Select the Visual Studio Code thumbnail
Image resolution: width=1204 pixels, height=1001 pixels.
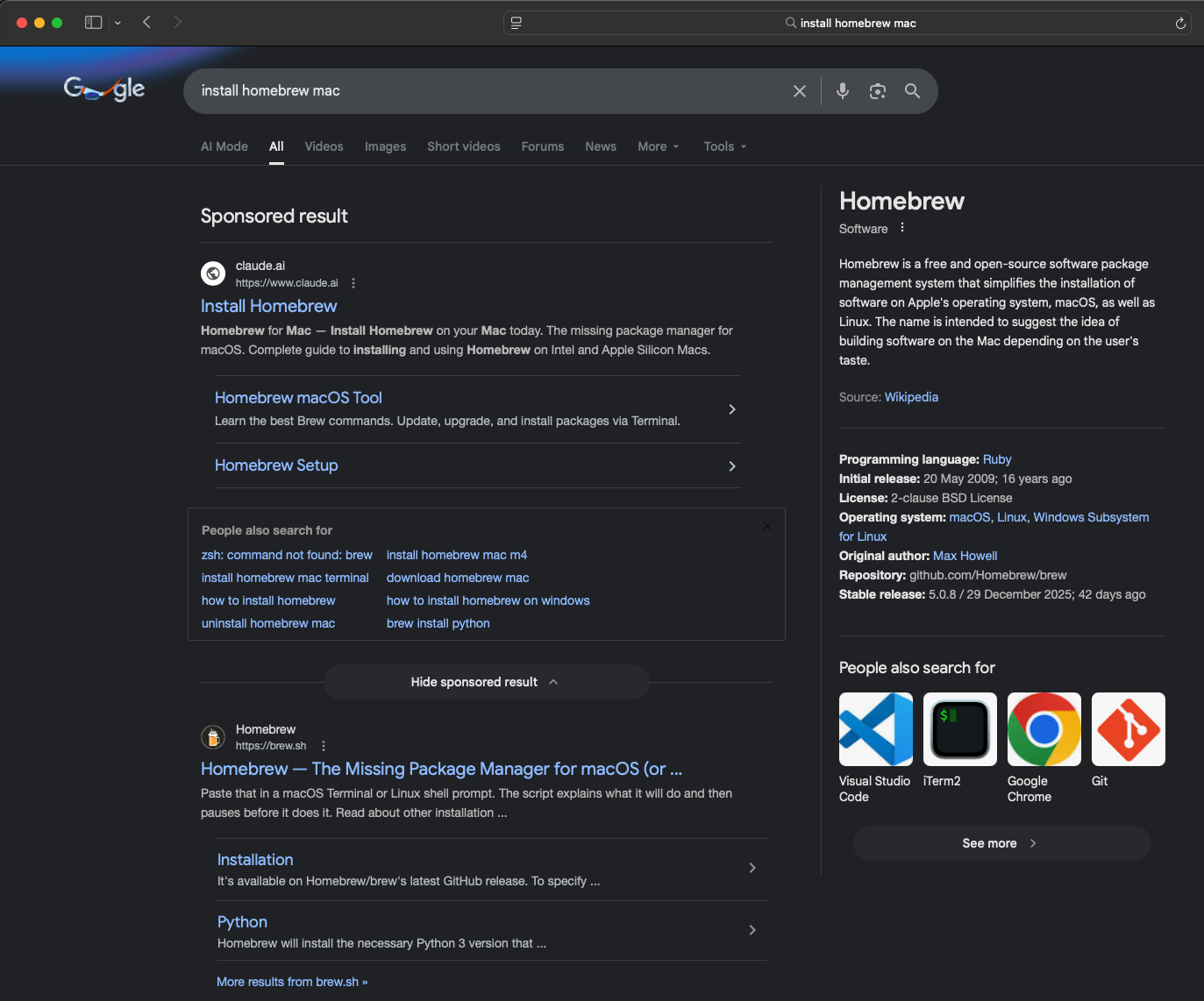pos(875,729)
